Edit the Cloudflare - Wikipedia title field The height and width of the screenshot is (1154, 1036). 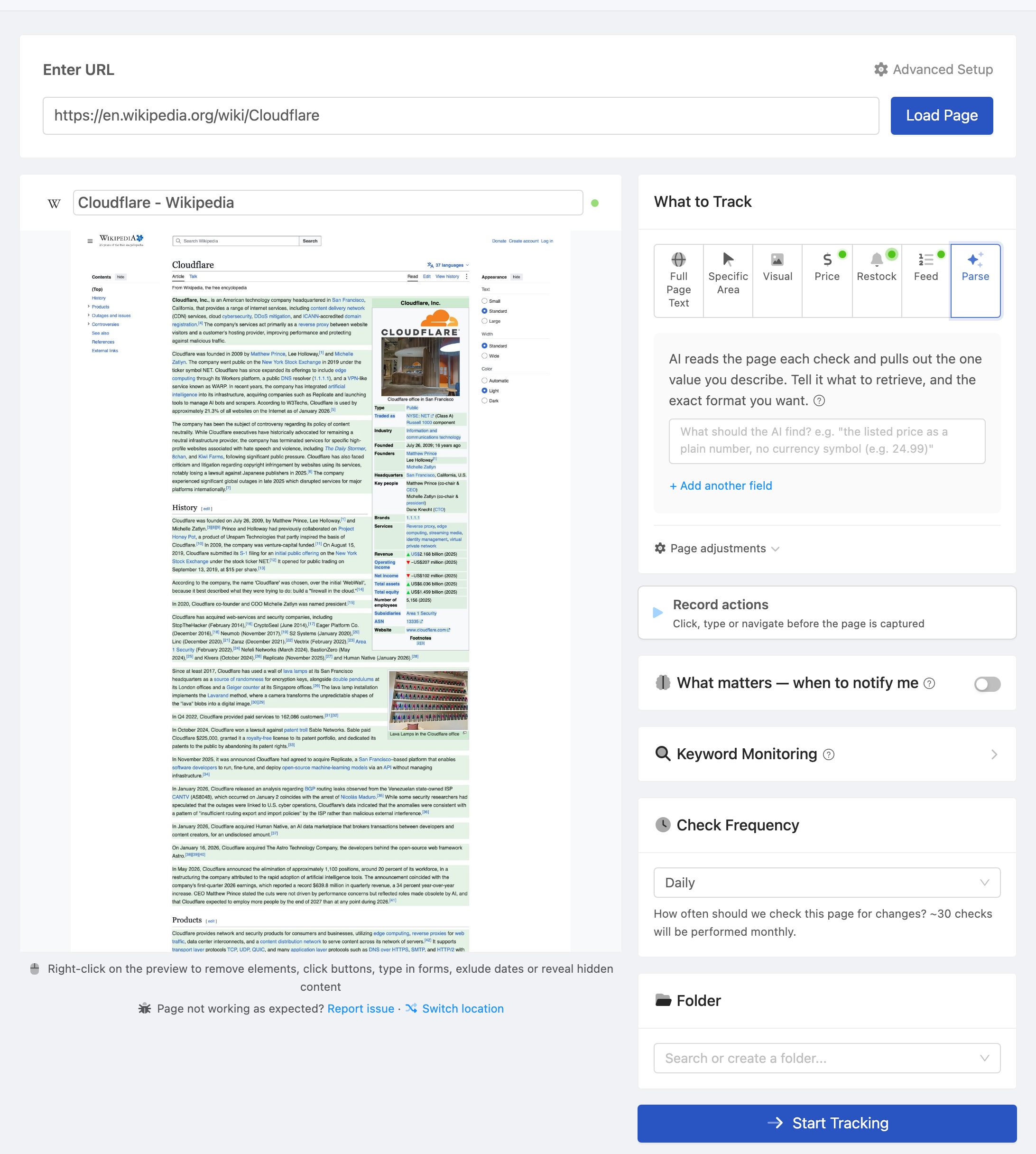[328, 203]
